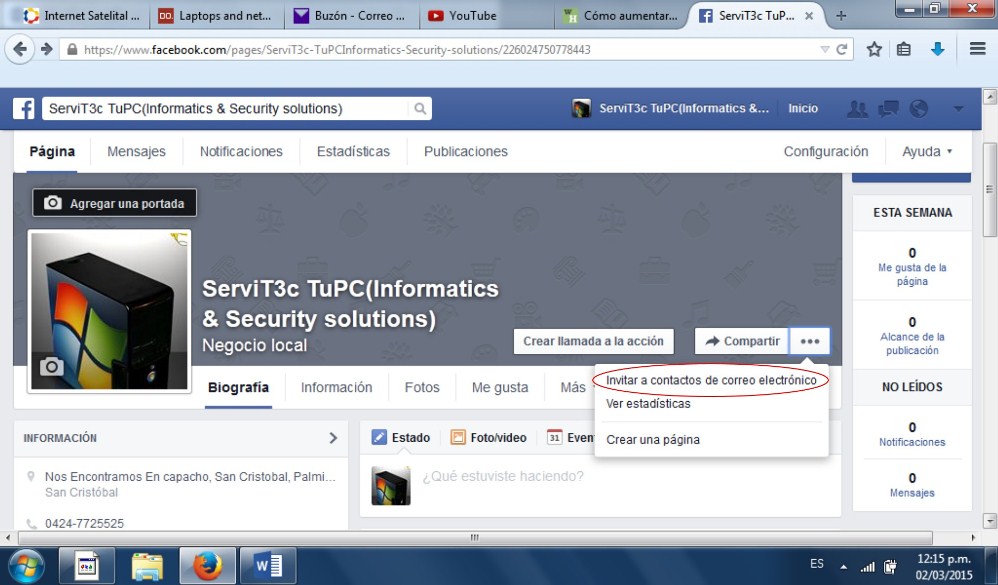Open the Mensajes page tab

pos(136,152)
